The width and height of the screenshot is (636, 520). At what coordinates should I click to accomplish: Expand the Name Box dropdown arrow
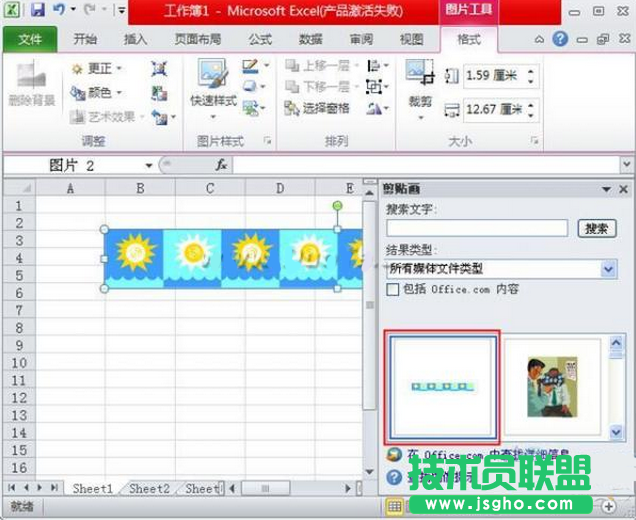tap(149, 165)
